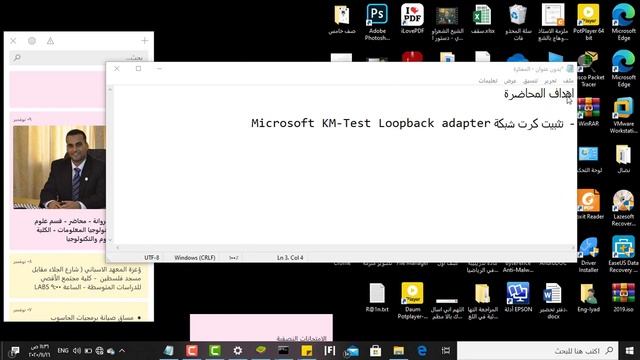Open Task View on the taskbar

pos(445,351)
